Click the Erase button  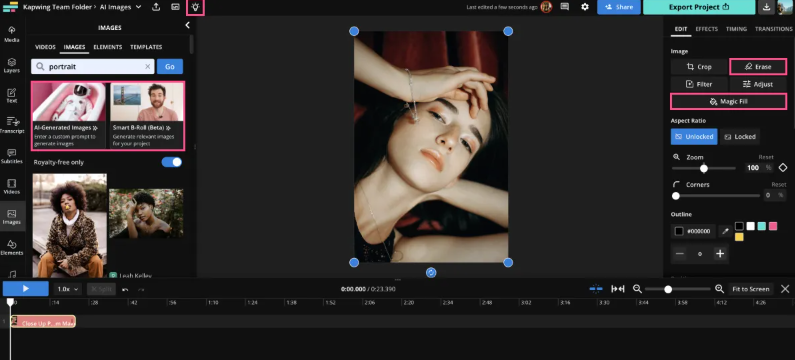point(758,66)
